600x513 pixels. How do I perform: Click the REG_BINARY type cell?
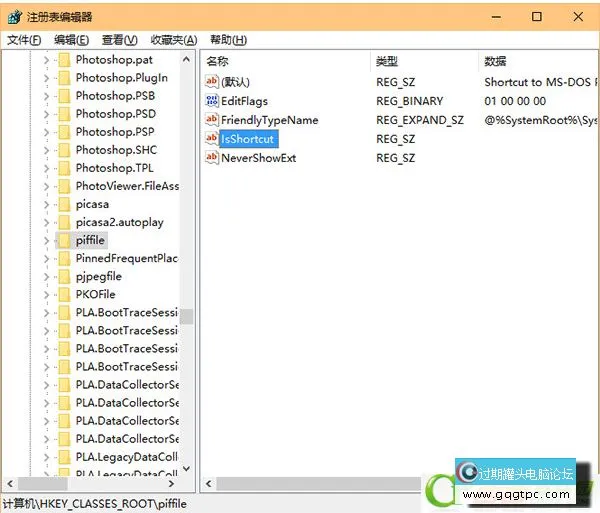click(x=409, y=101)
